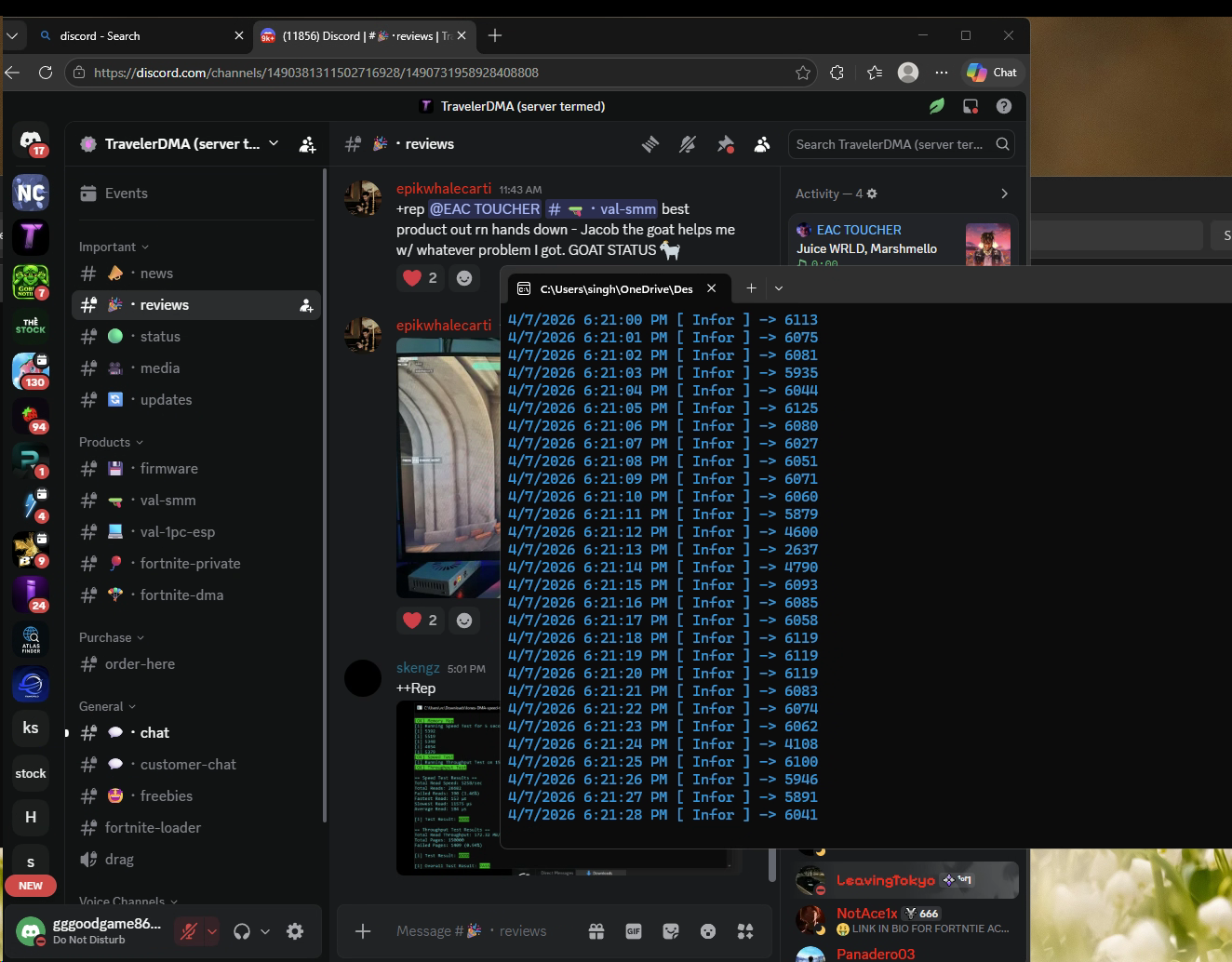Click the @EAC TOUCHER mention
The width and height of the screenshot is (1232, 962).
tap(485, 209)
